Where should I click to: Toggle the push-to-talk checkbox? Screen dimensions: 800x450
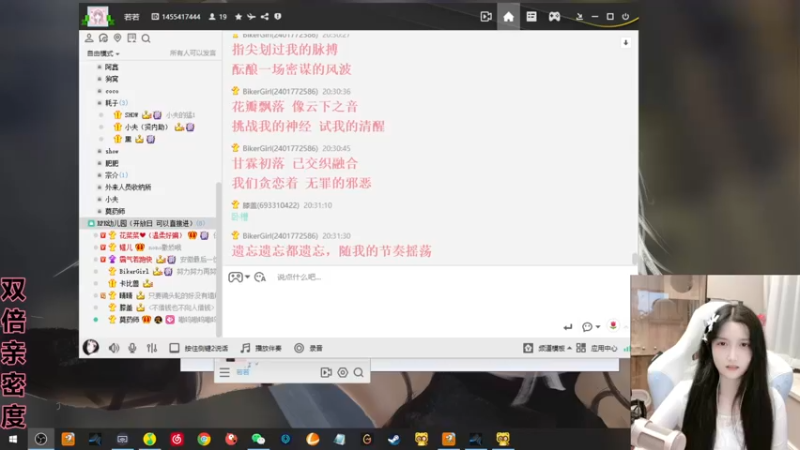pos(174,348)
